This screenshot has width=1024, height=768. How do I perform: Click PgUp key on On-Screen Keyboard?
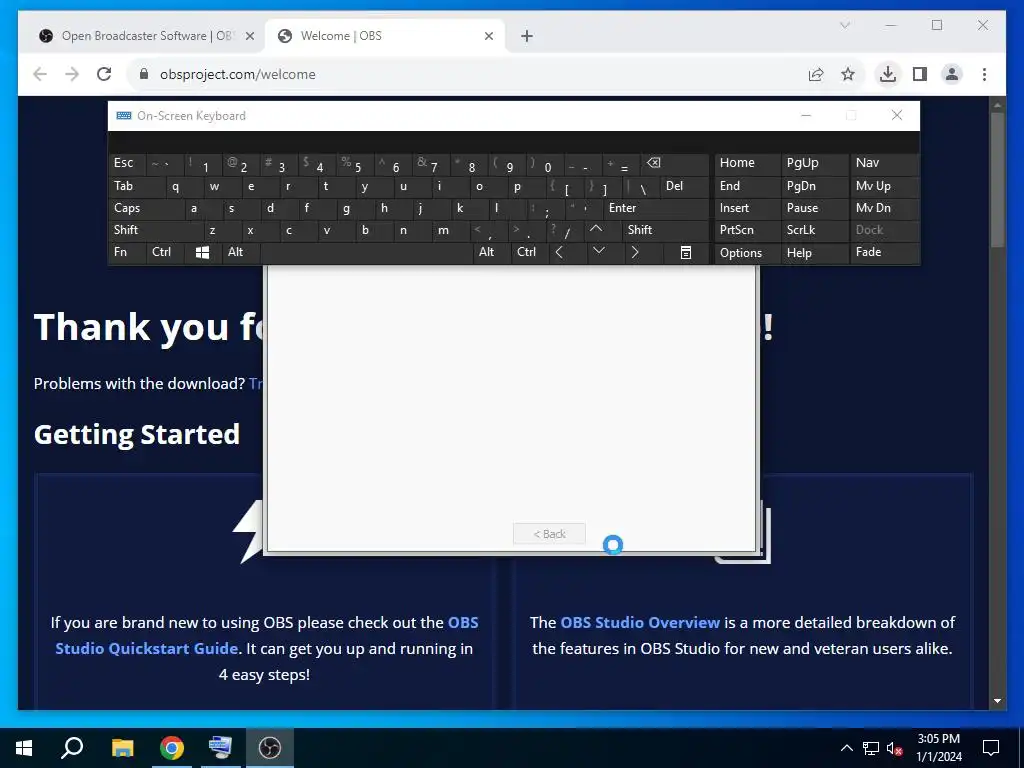(814, 164)
